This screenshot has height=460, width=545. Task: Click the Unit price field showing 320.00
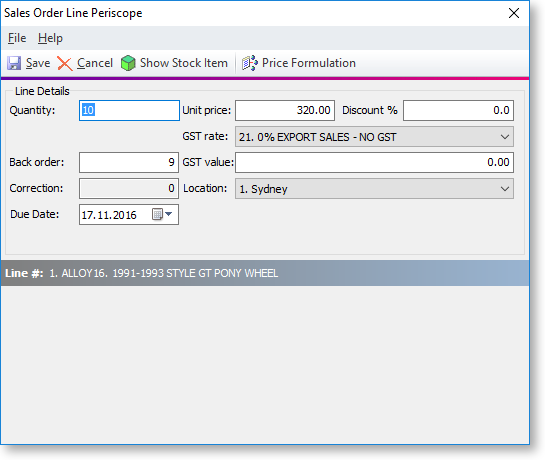pyautogui.click(x=285, y=111)
